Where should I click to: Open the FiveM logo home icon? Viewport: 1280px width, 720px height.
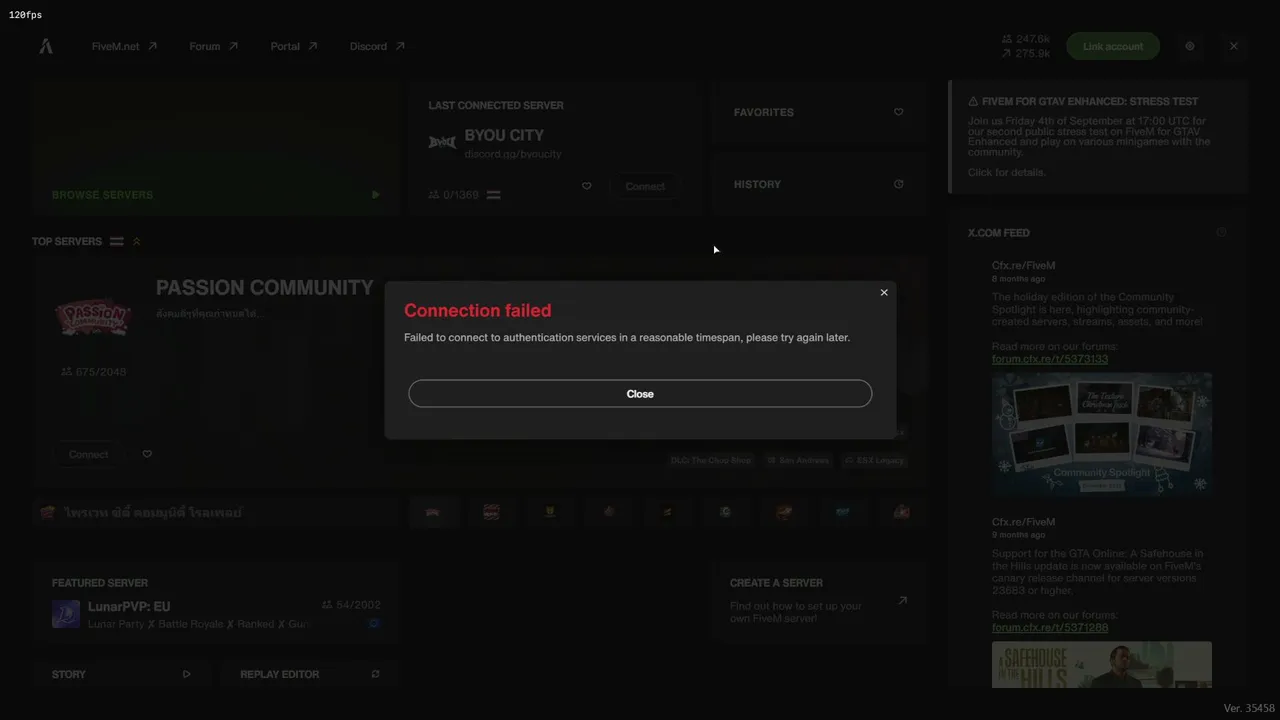[x=46, y=46]
